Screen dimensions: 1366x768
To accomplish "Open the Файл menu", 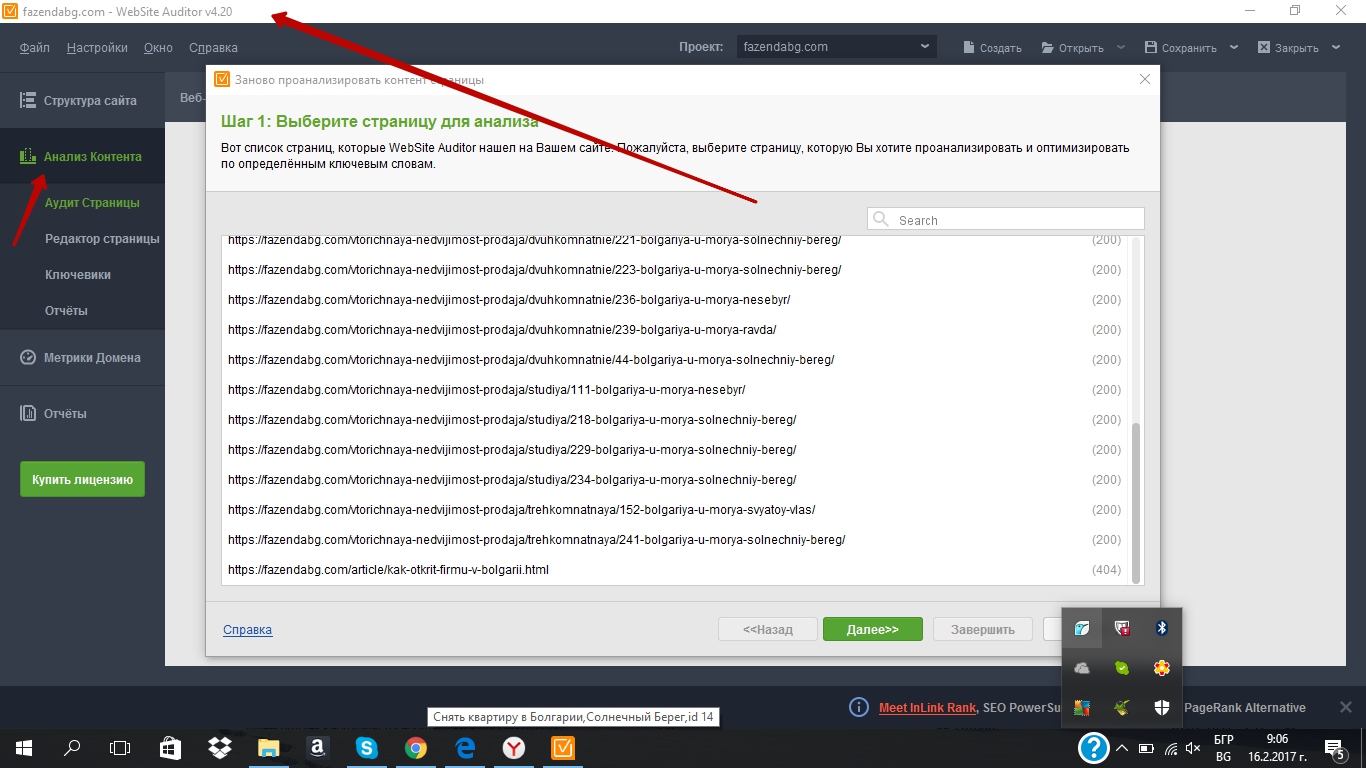I will tap(34, 47).
